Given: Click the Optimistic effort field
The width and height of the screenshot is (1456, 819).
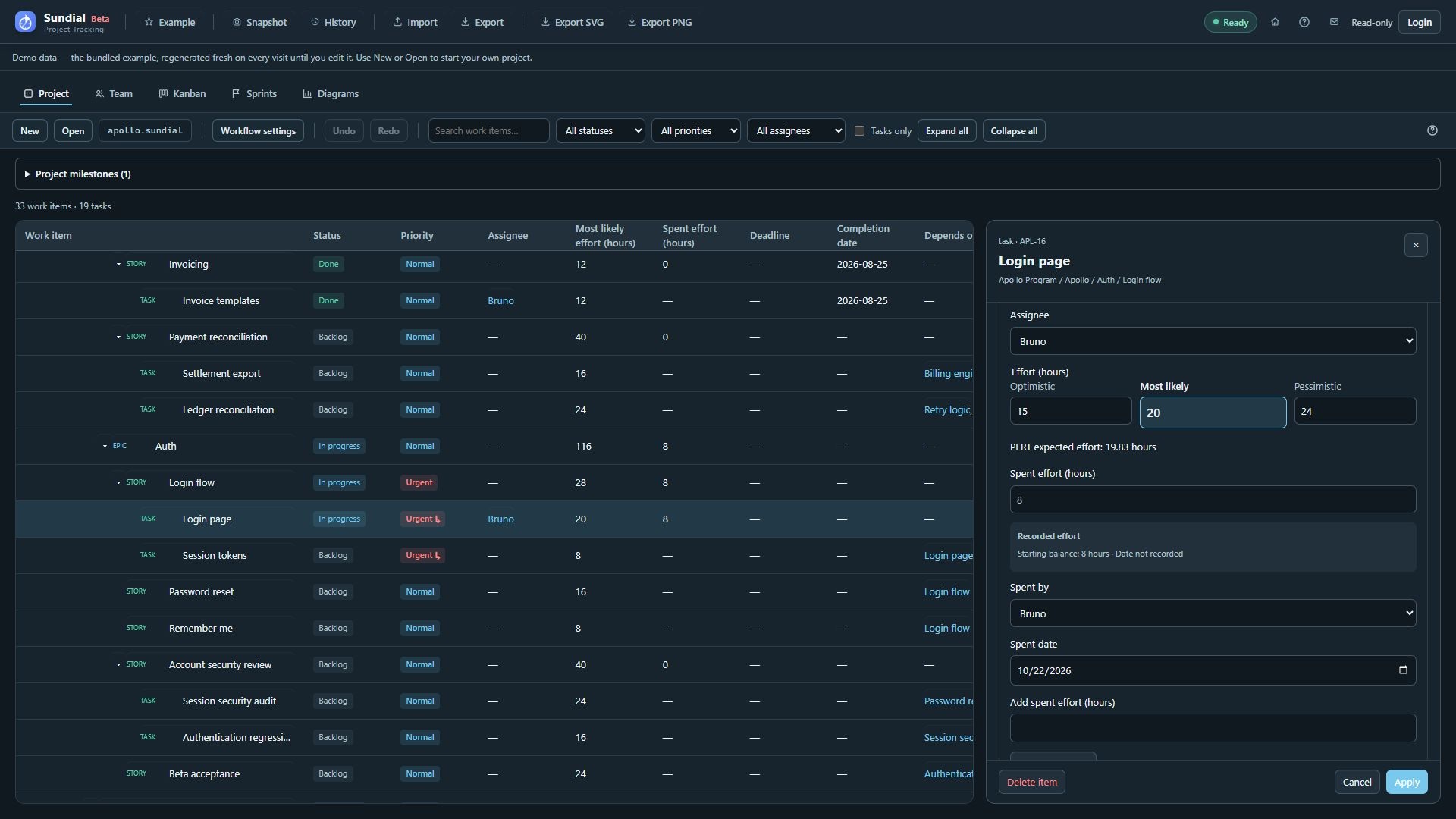Looking at the screenshot, I should [x=1070, y=411].
